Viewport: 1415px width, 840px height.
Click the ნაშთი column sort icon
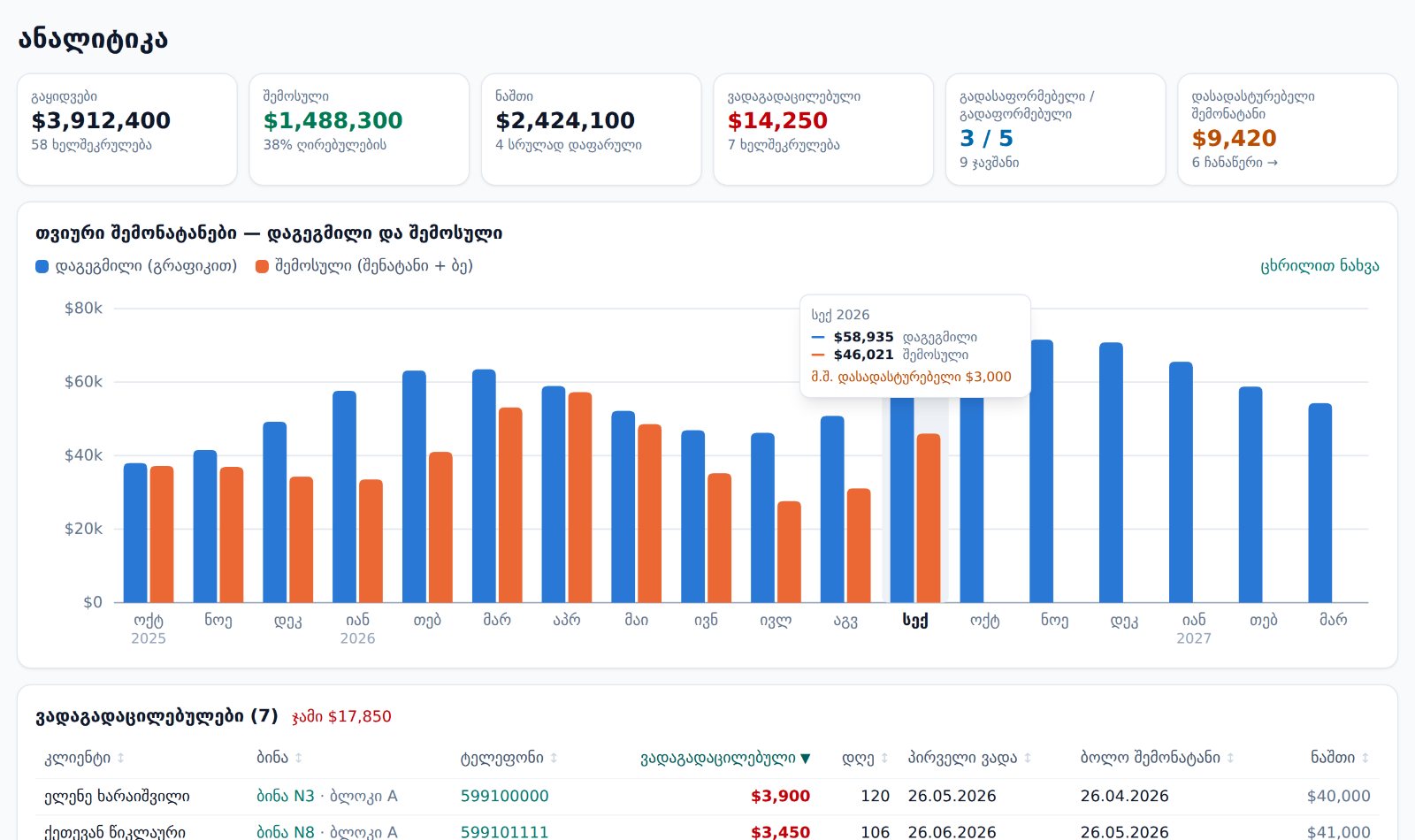tap(1365, 758)
